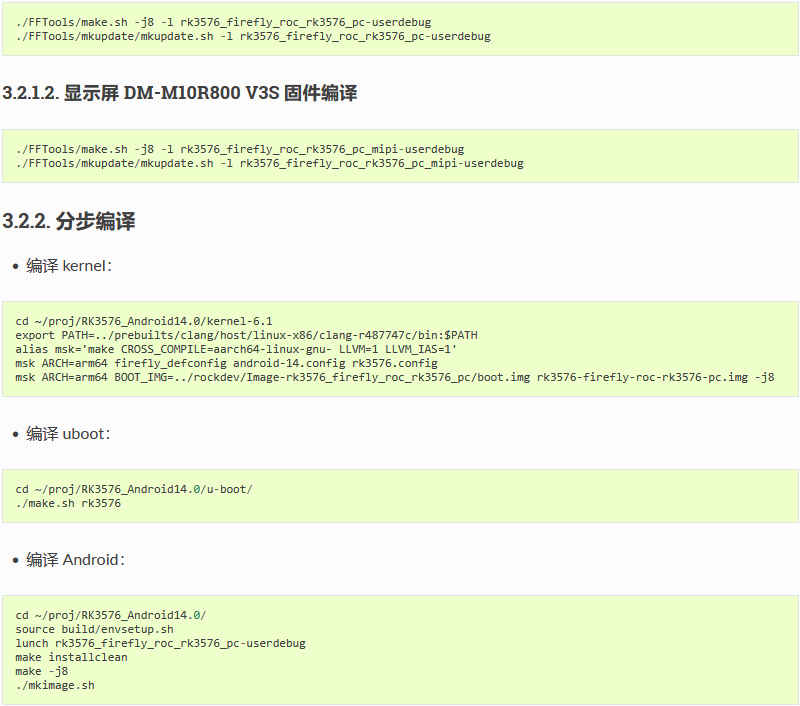800x706 pixels.
Task: Click the bullet text 编译 Android:
Action: pyautogui.click(x=76, y=560)
